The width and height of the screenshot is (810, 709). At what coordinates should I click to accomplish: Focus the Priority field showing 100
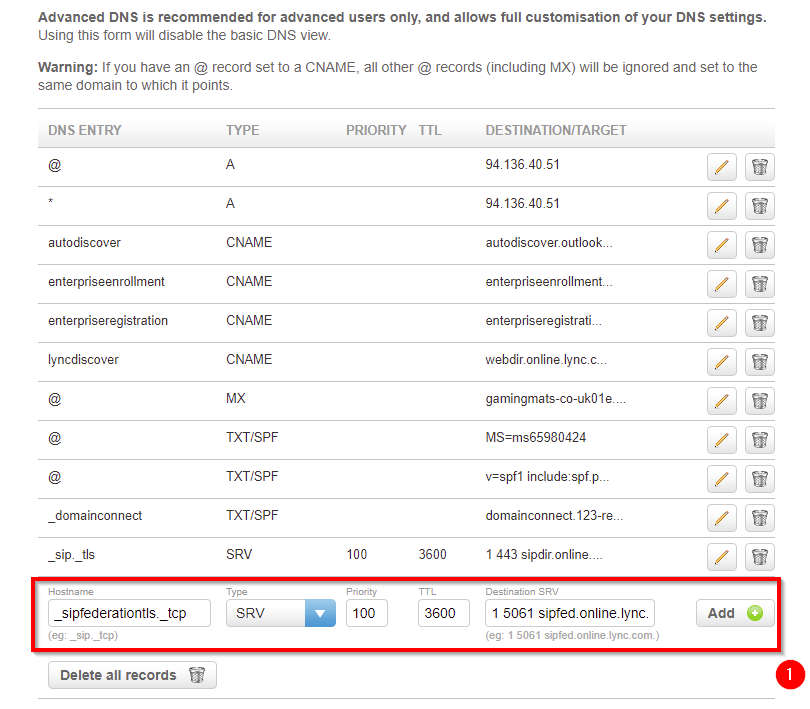(367, 613)
